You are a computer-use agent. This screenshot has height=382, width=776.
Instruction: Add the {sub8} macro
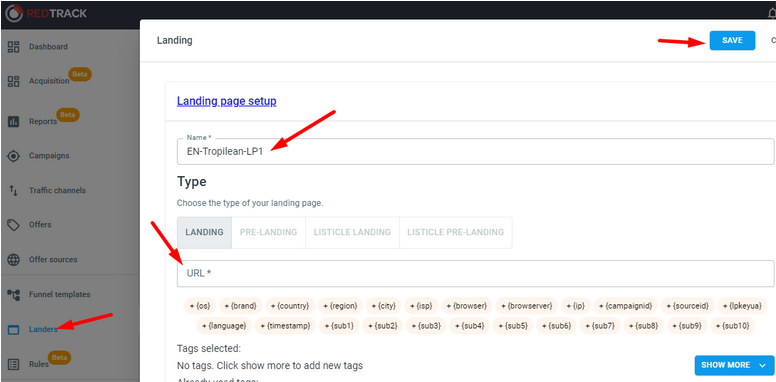pos(643,326)
